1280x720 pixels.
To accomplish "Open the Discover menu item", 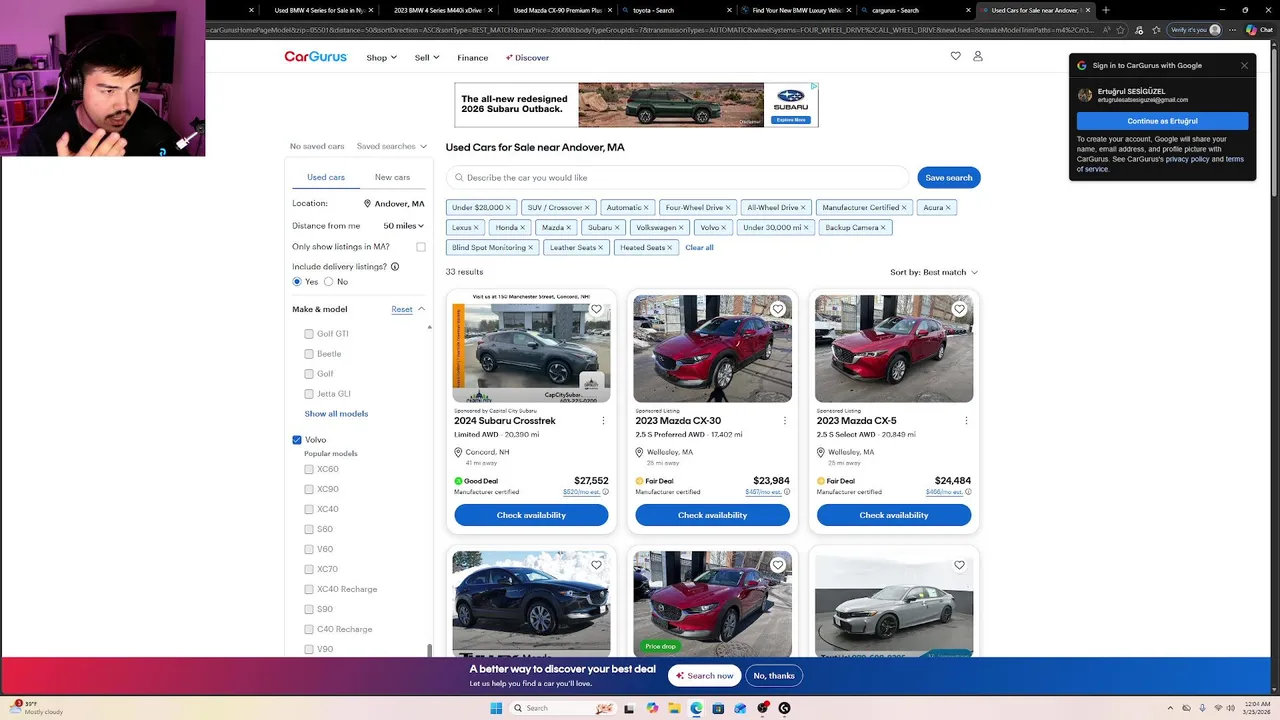I will click(527, 57).
